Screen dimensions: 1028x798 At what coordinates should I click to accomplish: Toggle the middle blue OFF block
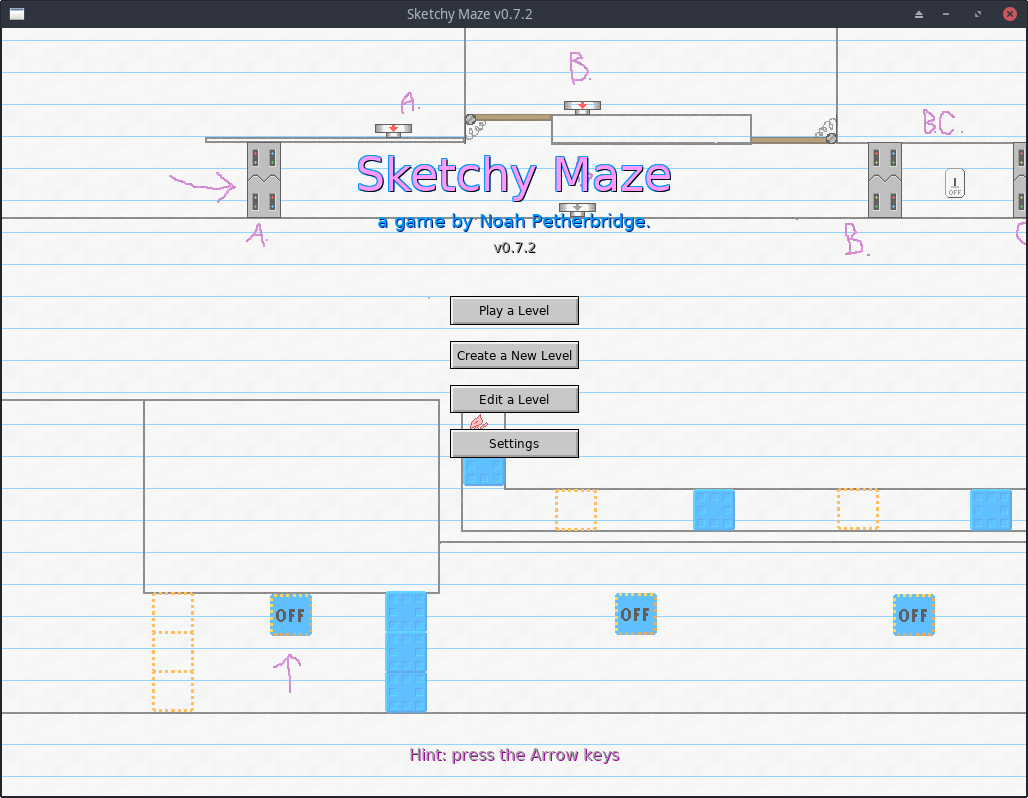635,614
